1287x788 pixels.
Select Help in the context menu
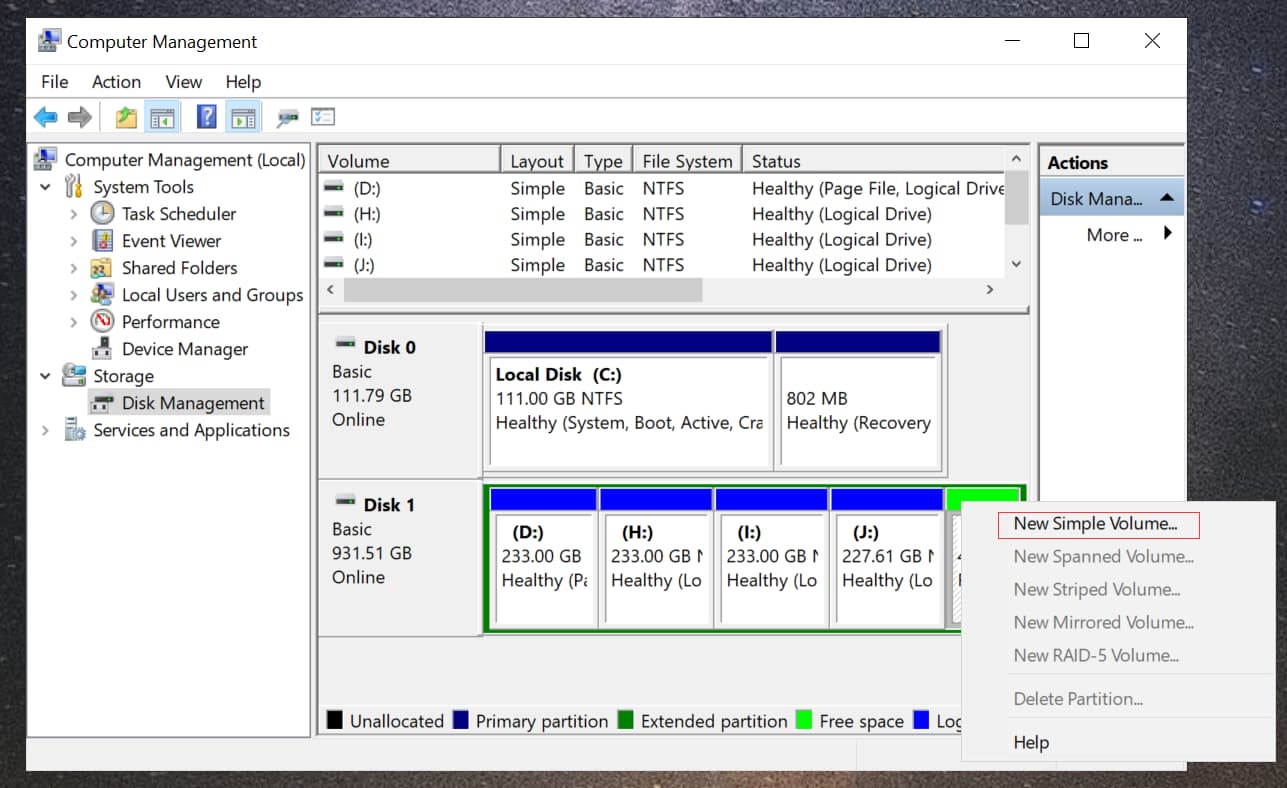1031,742
